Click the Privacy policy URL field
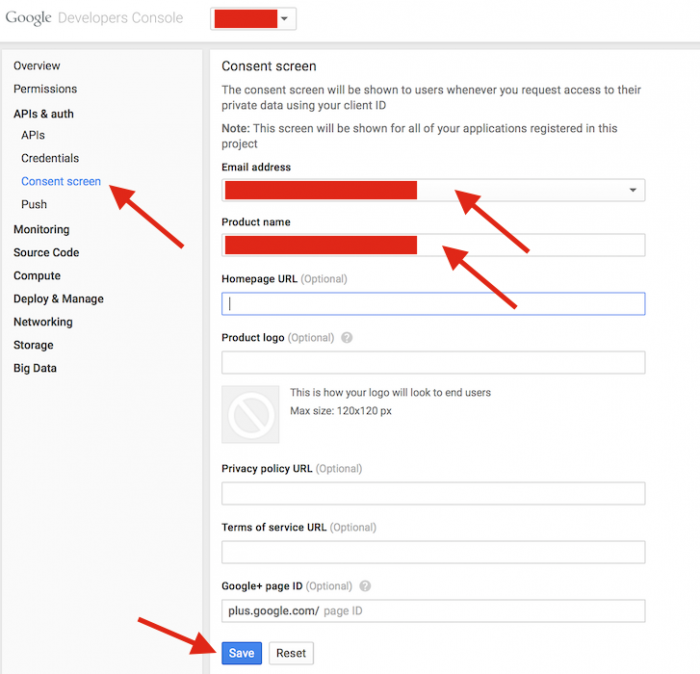The height and width of the screenshot is (674, 700). pos(433,493)
